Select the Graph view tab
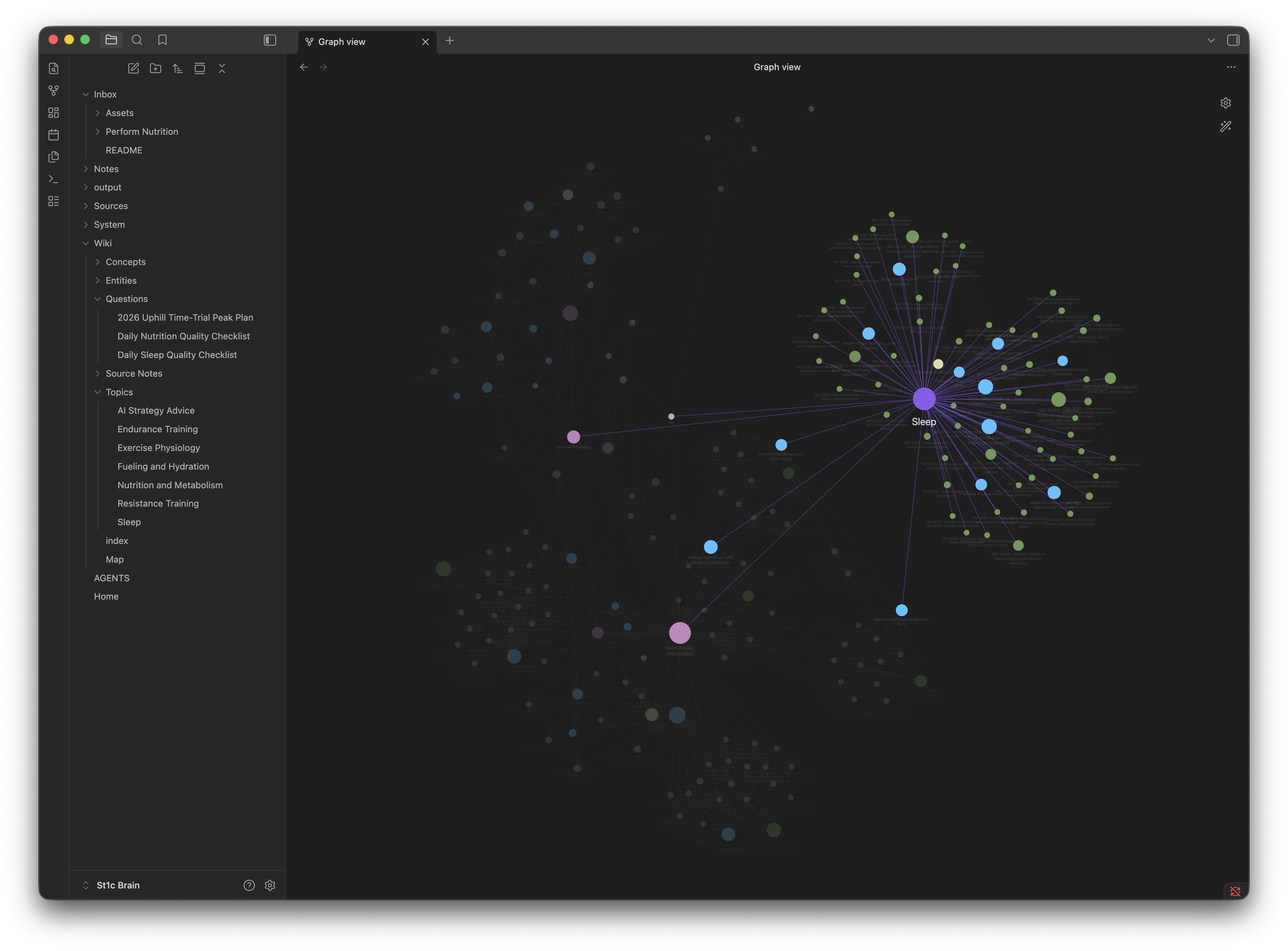1288x951 pixels. point(367,41)
